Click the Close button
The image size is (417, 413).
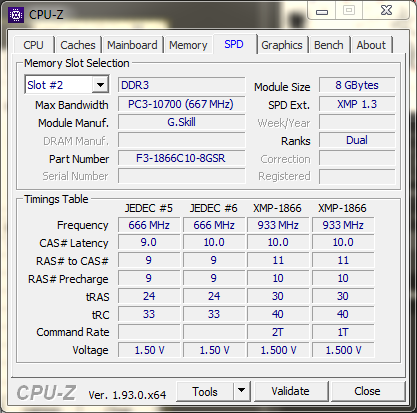click(367, 391)
